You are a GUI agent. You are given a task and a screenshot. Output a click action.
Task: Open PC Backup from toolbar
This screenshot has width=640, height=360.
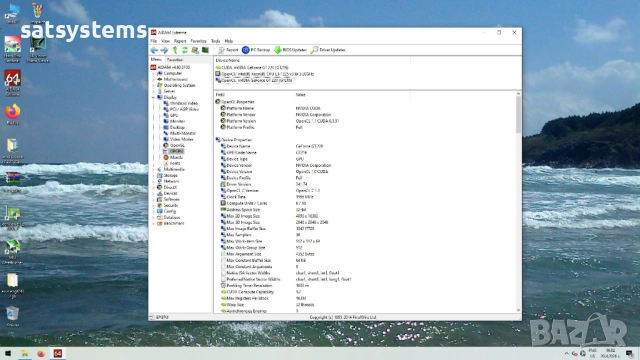click(256, 50)
